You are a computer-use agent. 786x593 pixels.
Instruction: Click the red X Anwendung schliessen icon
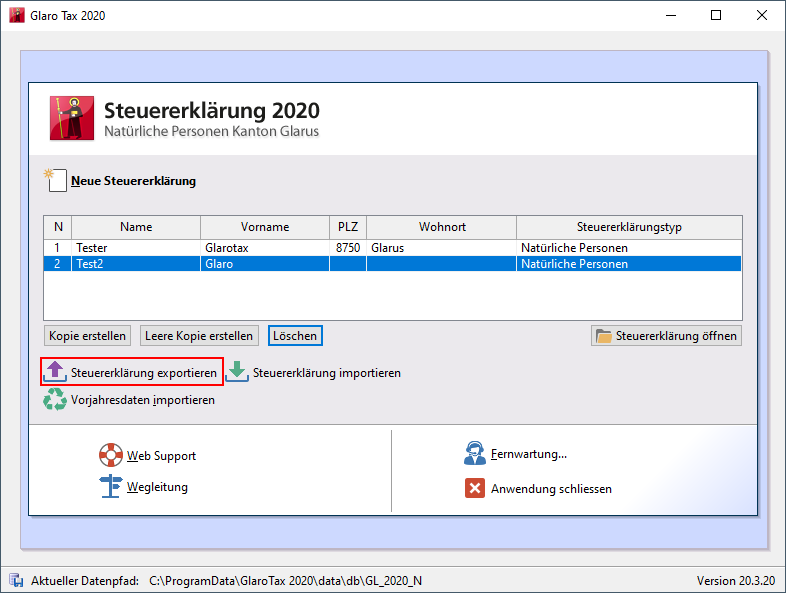[x=475, y=488]
